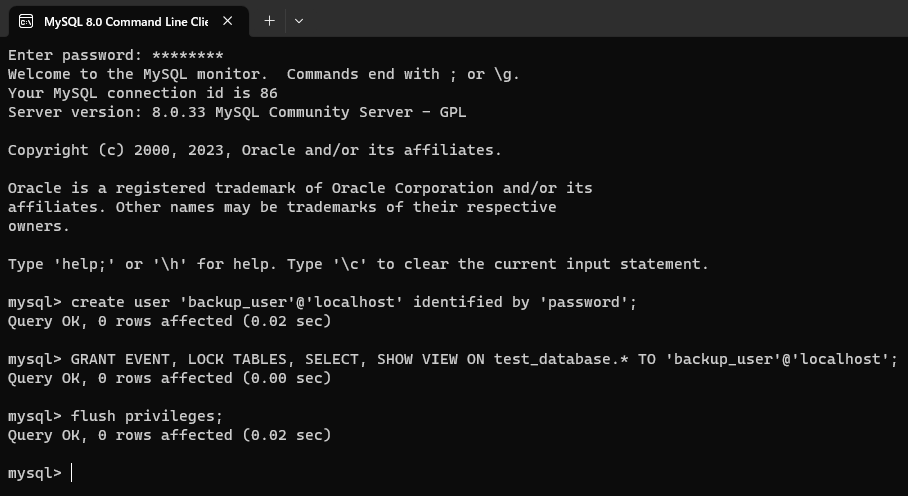Click the 'Server version: 8.0.33' line
This screenshot has width=908, height=496.
point(237,112)
